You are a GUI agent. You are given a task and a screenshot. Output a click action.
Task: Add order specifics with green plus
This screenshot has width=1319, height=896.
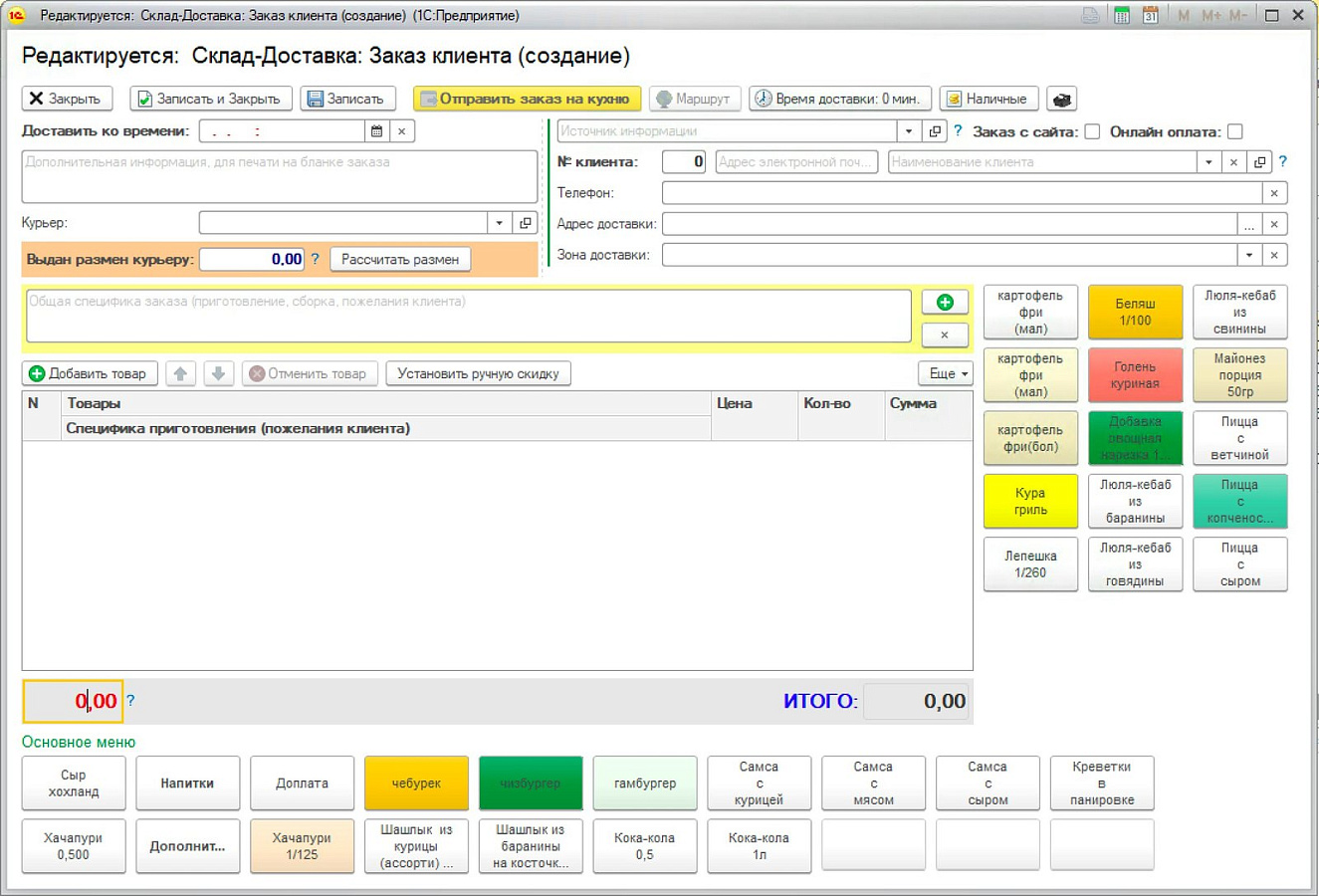[945, 303]
